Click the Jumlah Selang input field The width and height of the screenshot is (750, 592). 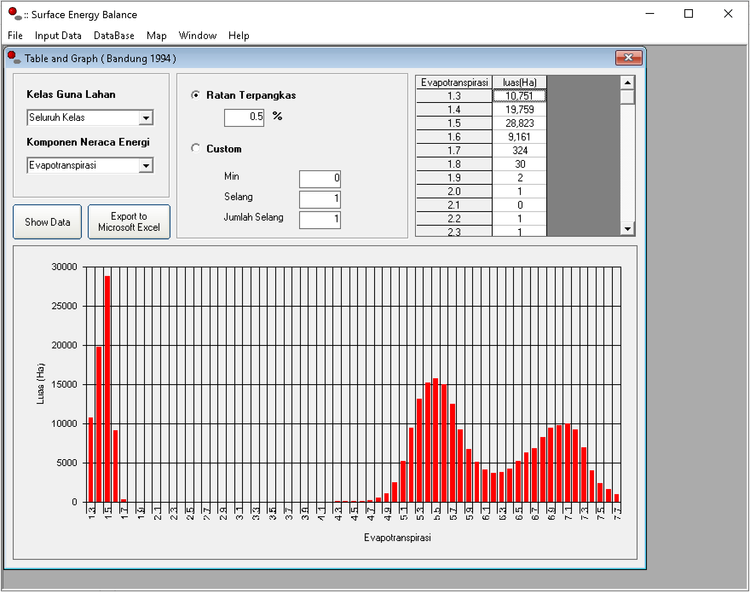[319, 219]
